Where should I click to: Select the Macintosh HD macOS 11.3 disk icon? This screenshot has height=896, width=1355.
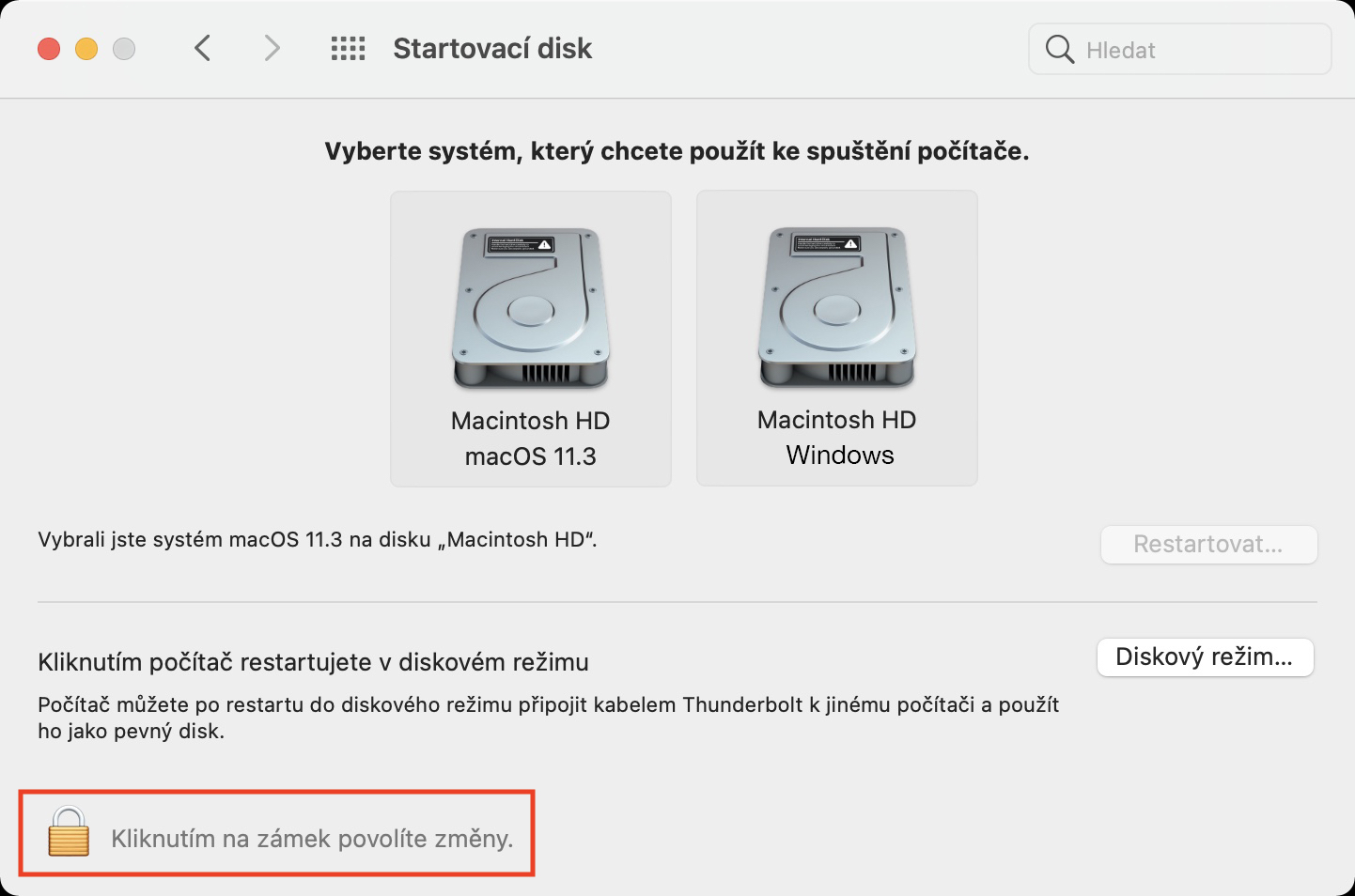[531, 308]
